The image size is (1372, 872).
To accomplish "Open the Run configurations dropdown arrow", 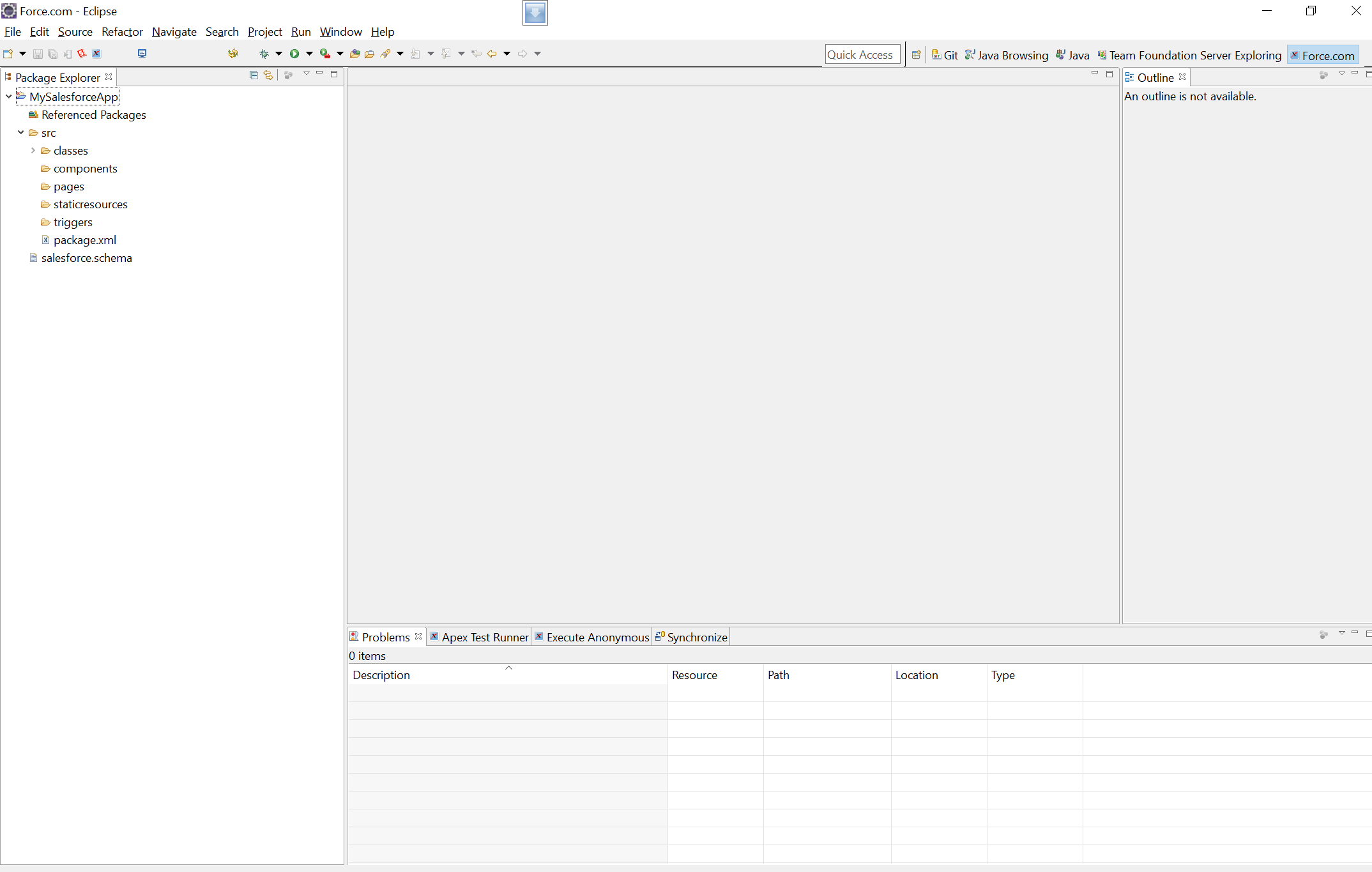I will coord(309,54).
